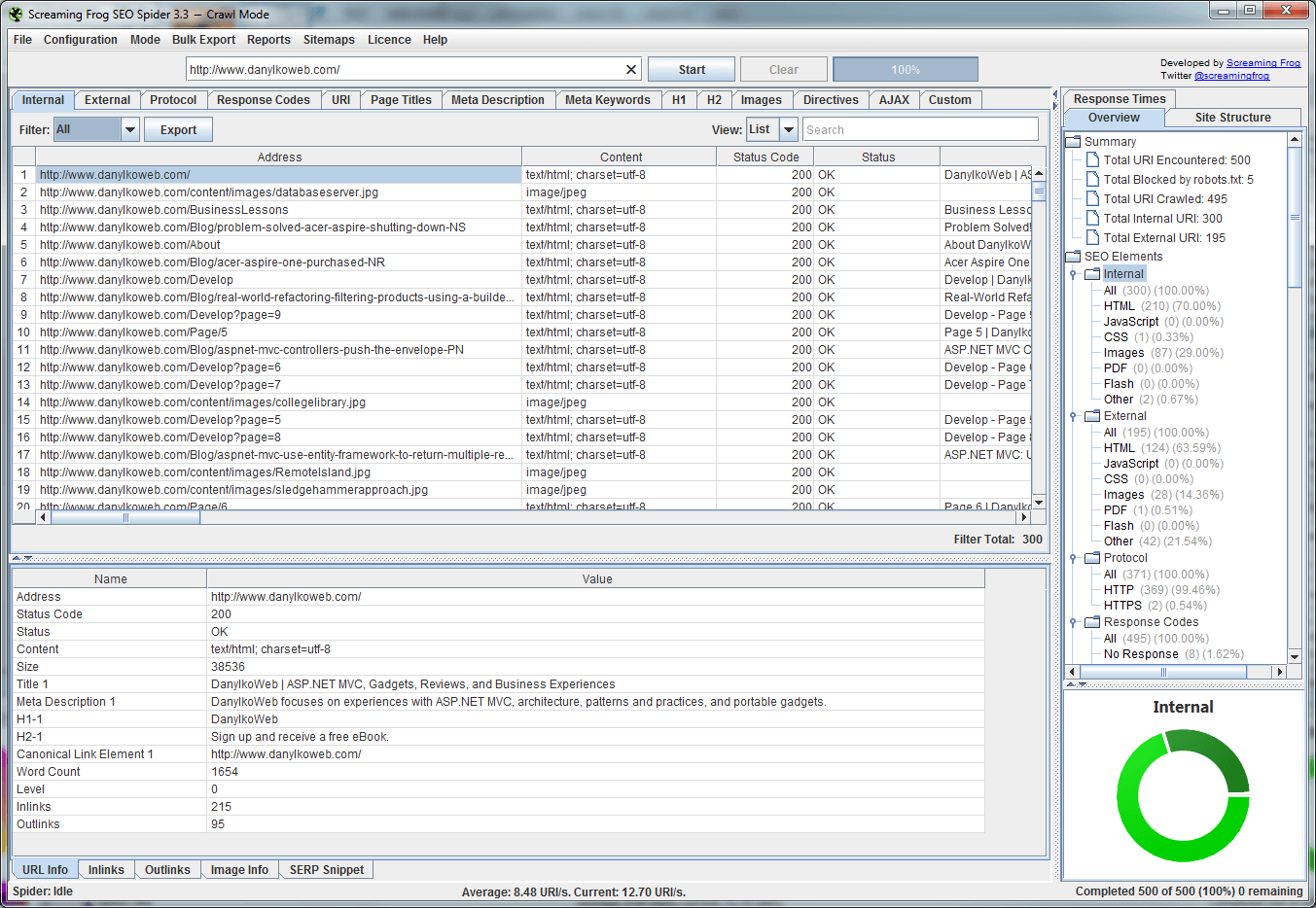
Task: Sort by the Status Code column header
Action: click(765, 157)
